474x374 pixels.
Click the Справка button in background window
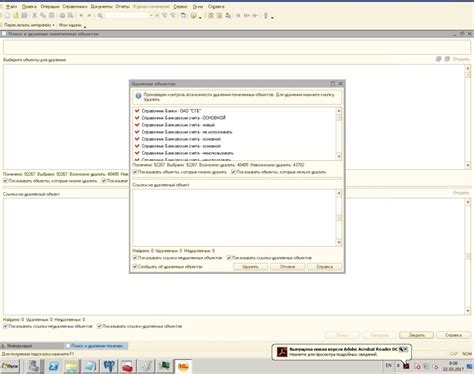pos(453,335)
